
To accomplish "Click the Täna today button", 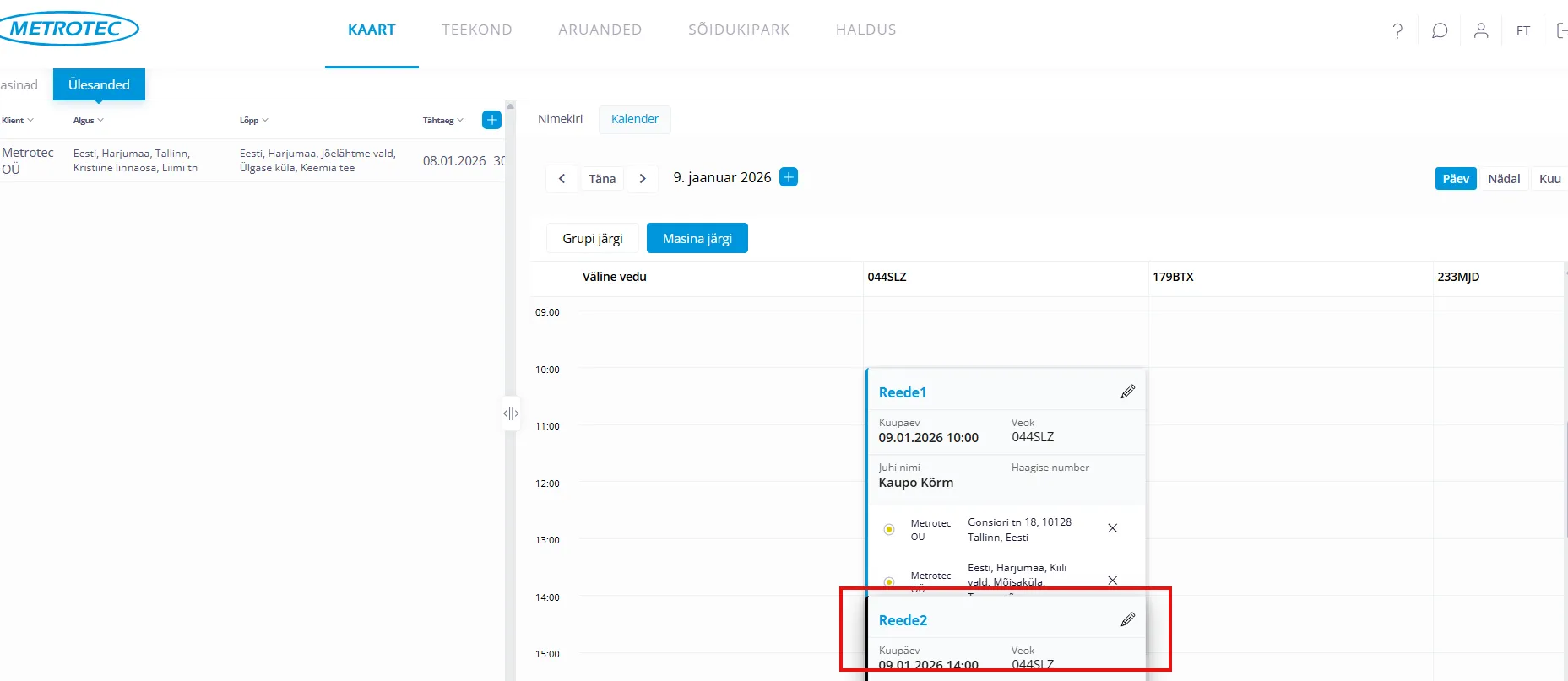I will point(602,179).
